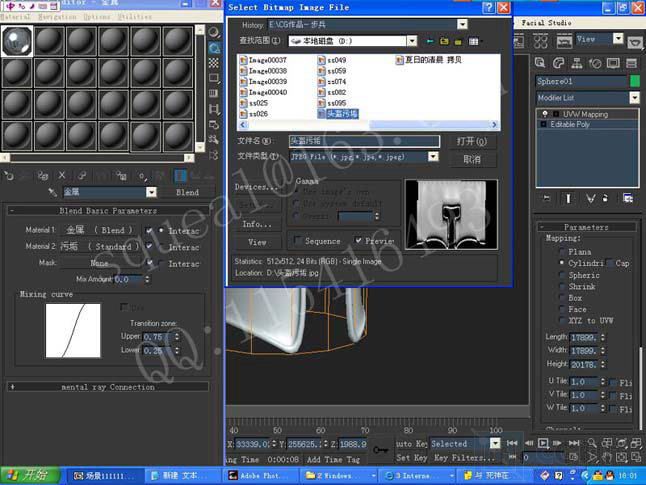Toggle the Material 1 enable checkbox
This screenshot has width=646, height=485.
click(149, 230)
